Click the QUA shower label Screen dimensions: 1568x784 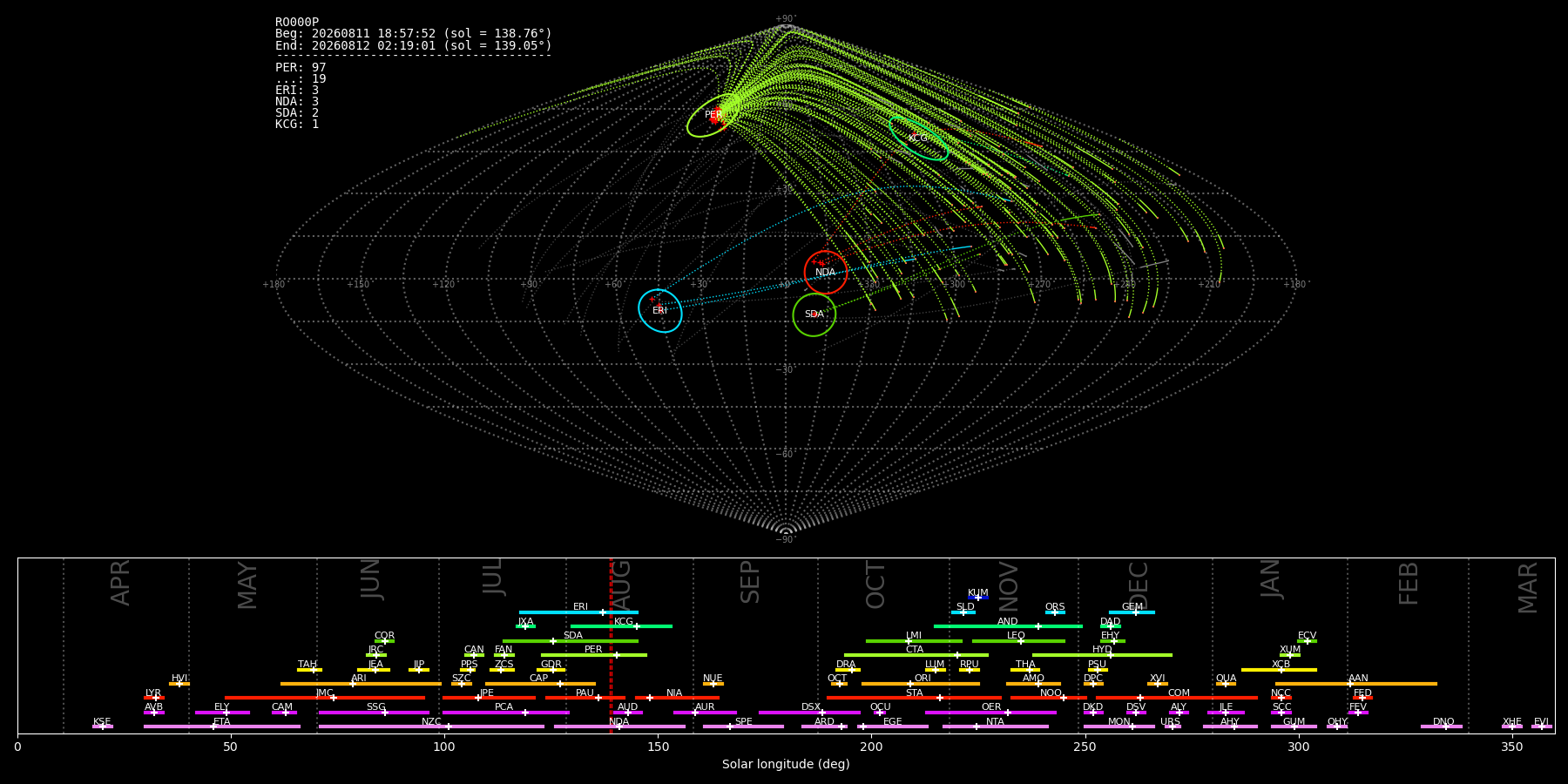point(1226,679)
